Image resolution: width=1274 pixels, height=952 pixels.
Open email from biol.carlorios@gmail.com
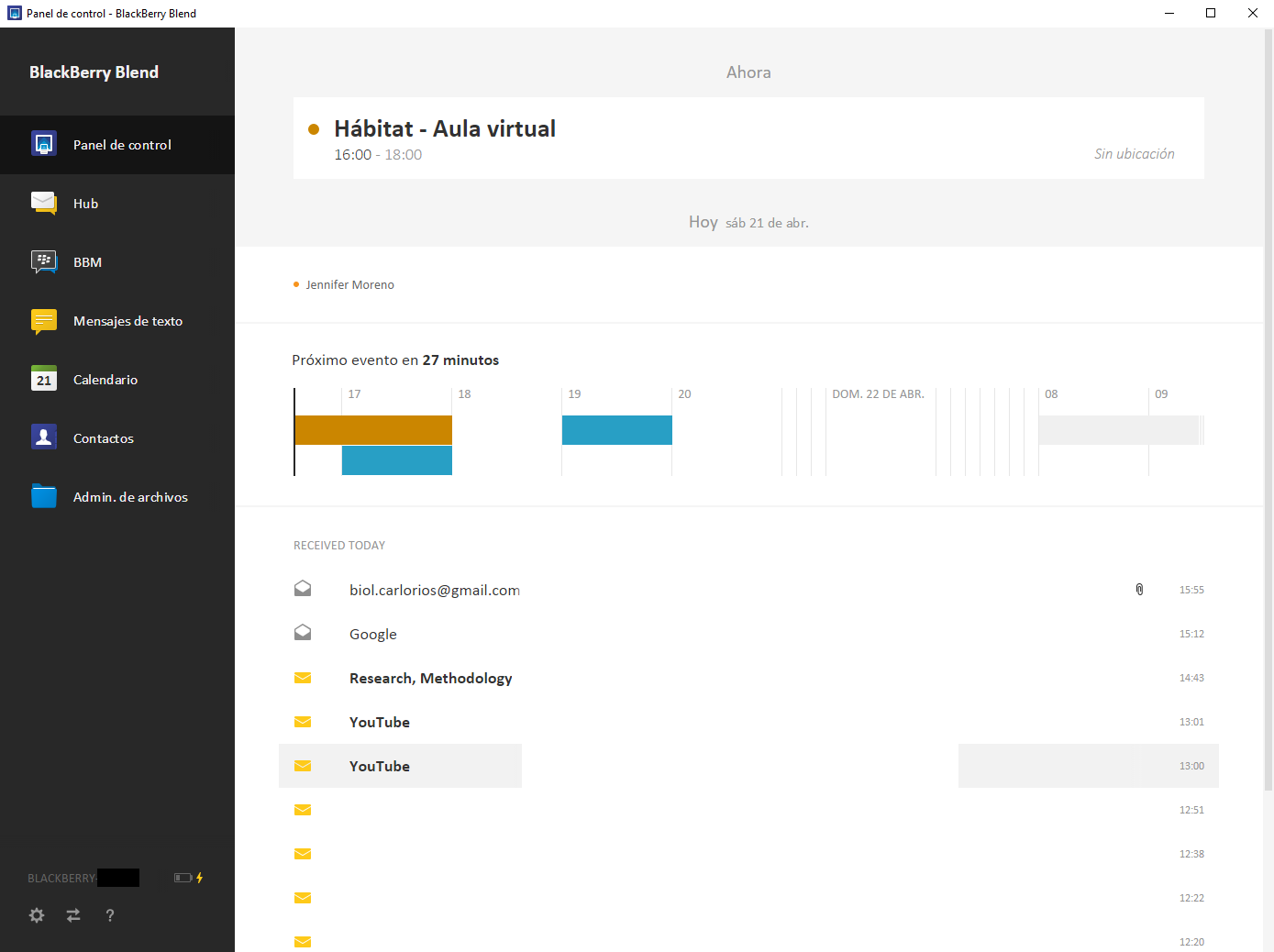[x=748, y=590]
